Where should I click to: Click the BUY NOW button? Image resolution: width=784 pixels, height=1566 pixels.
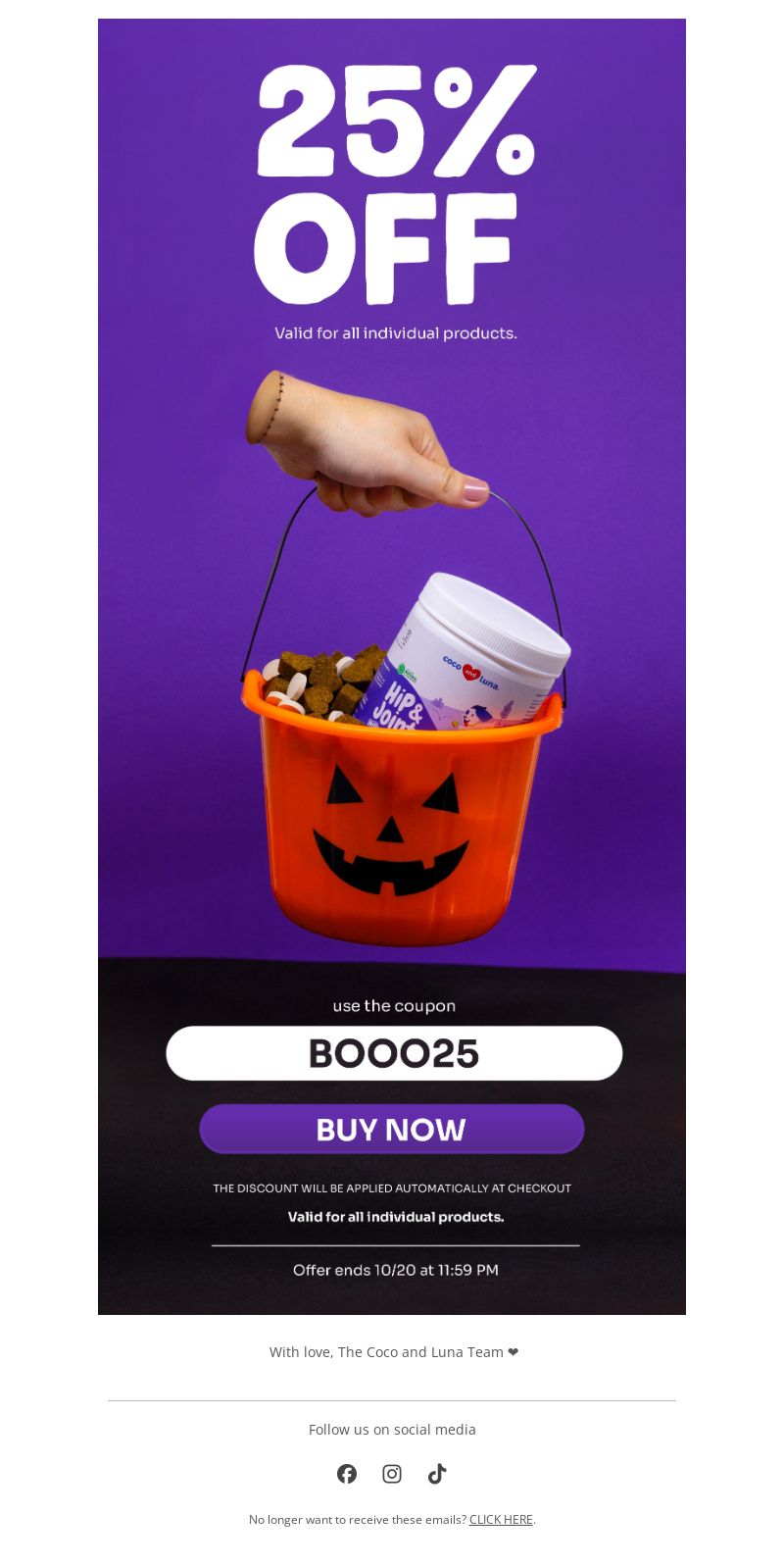(x=392, y=1130)
